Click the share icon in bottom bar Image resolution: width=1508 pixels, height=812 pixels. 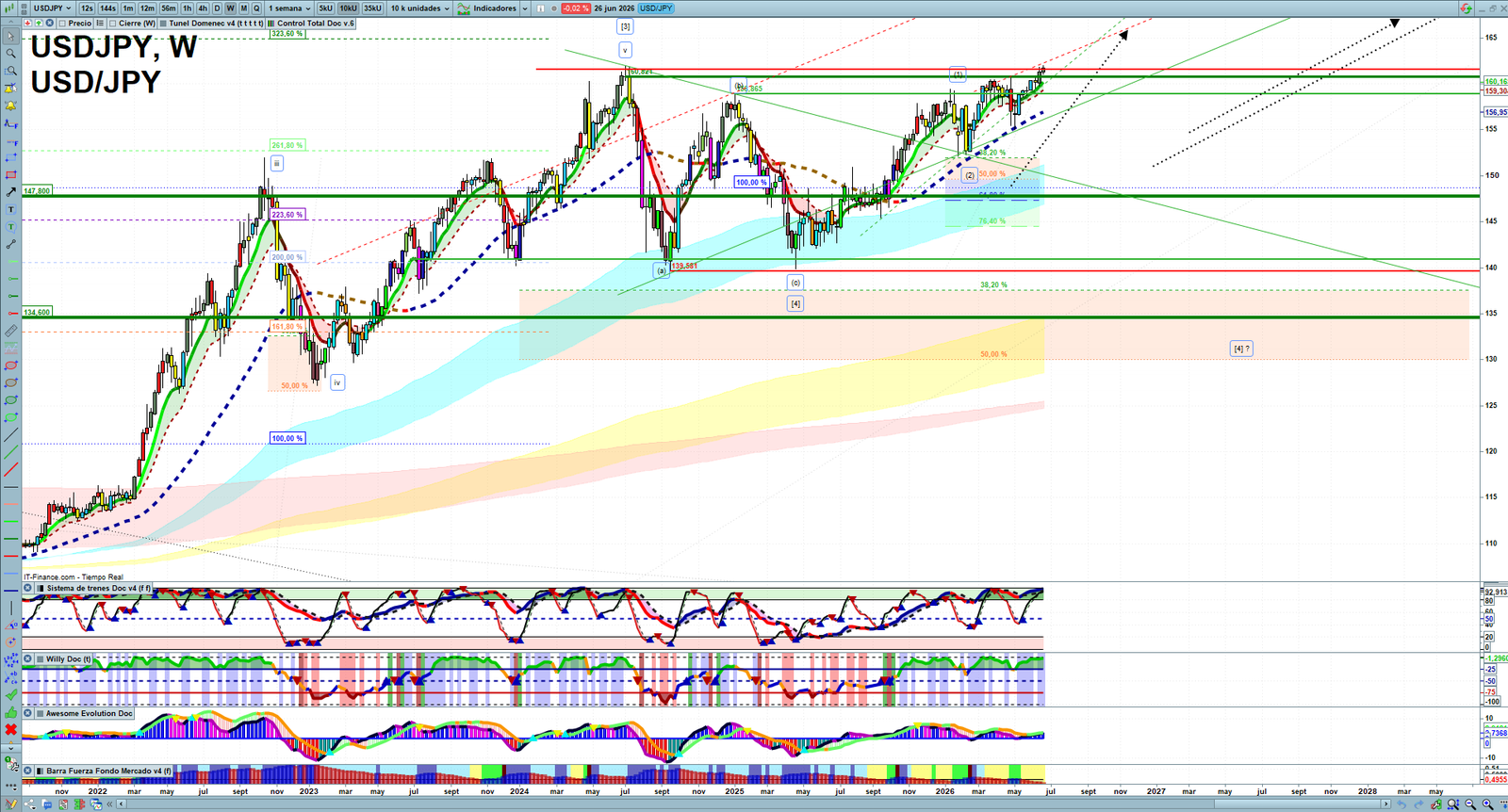[x=30, y=804]
